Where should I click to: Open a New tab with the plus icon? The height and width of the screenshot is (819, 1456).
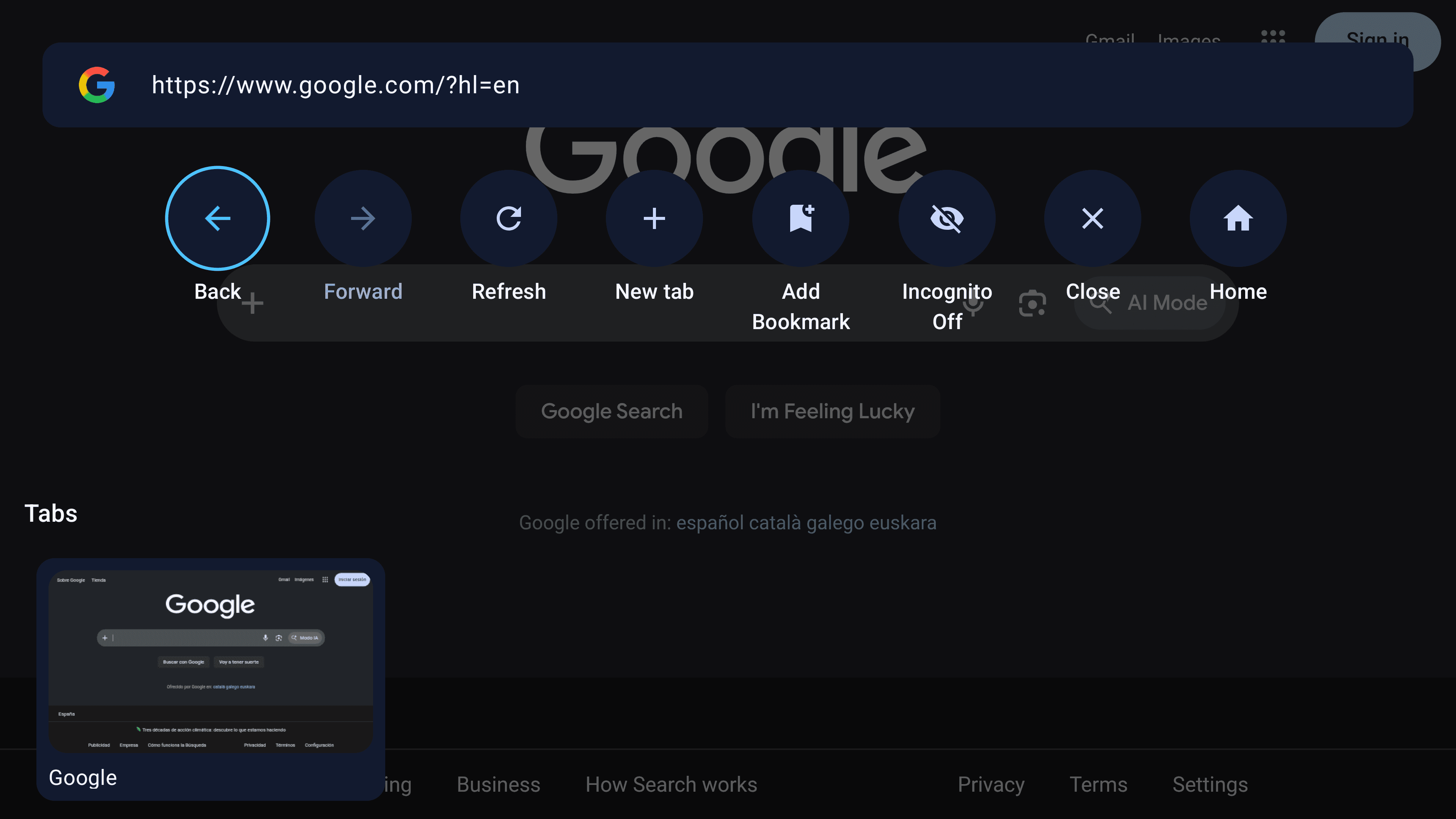click(x=654, y=218)
